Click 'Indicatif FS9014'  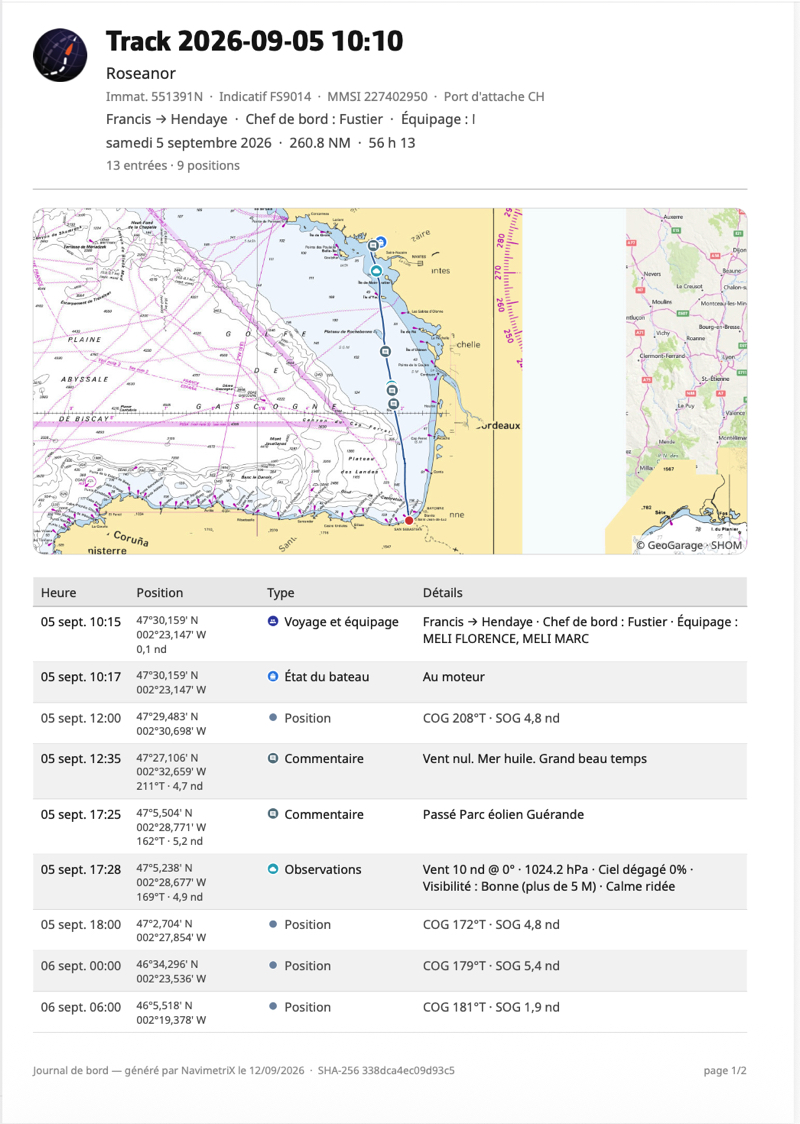pyautogui.click(x=265, y=97)
